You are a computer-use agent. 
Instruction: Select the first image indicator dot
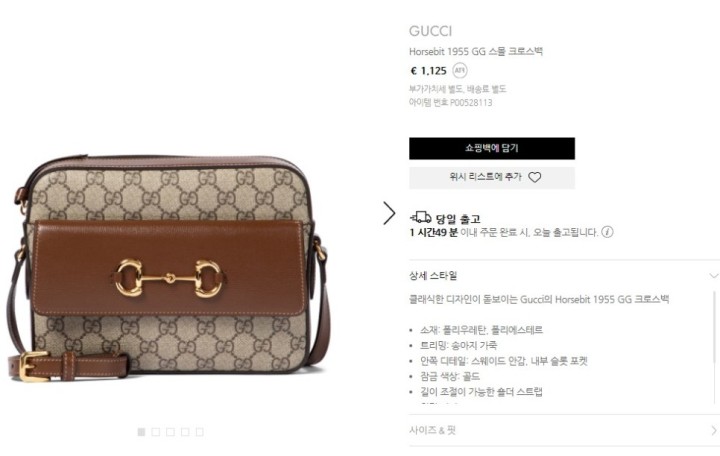[x=141, y=432]
